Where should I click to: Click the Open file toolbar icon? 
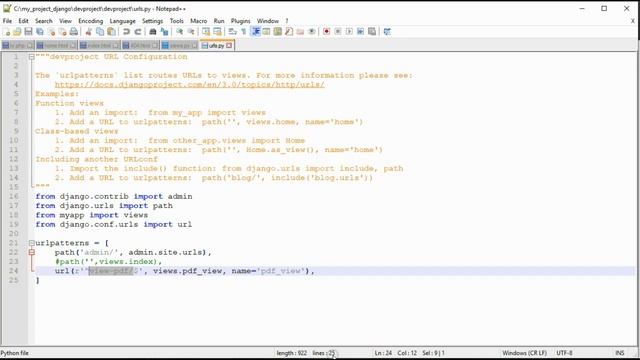17,32
